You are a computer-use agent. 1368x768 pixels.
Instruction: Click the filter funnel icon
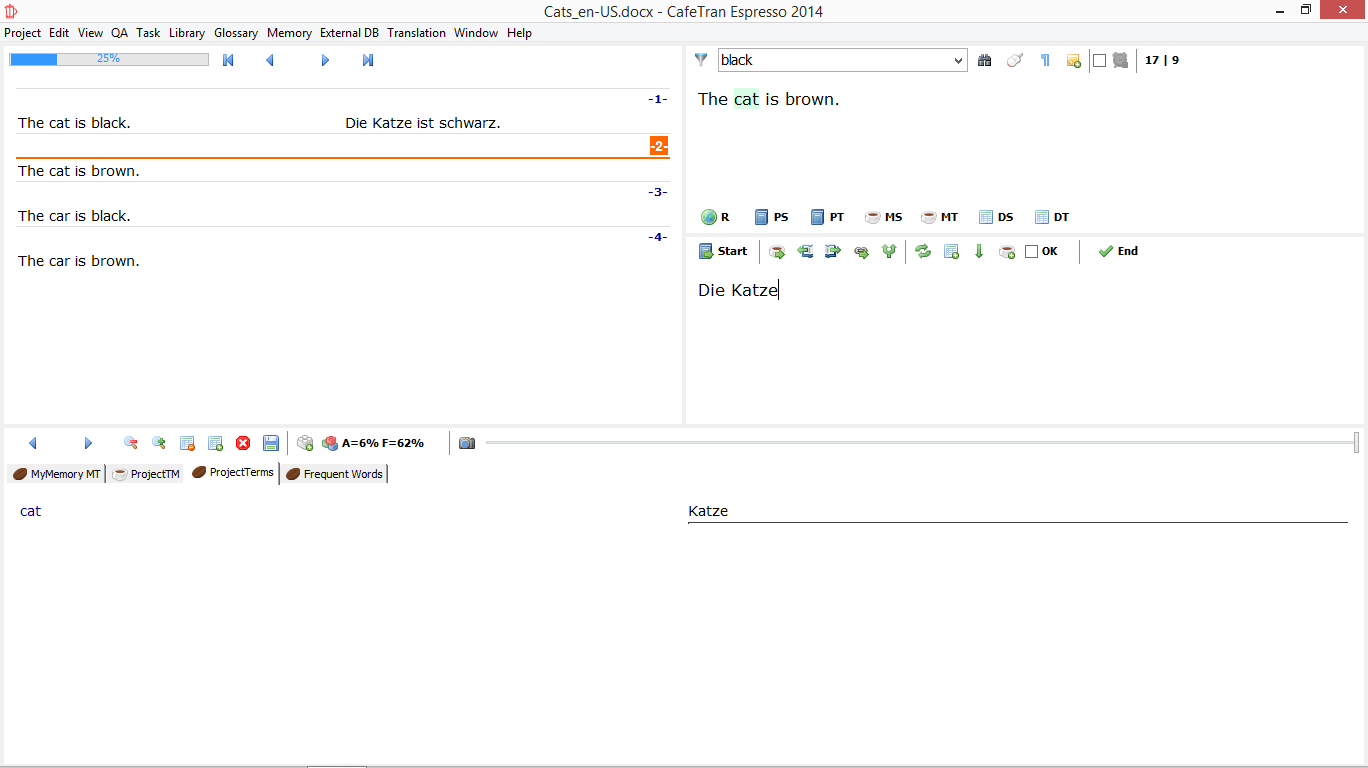click(701, 60)
